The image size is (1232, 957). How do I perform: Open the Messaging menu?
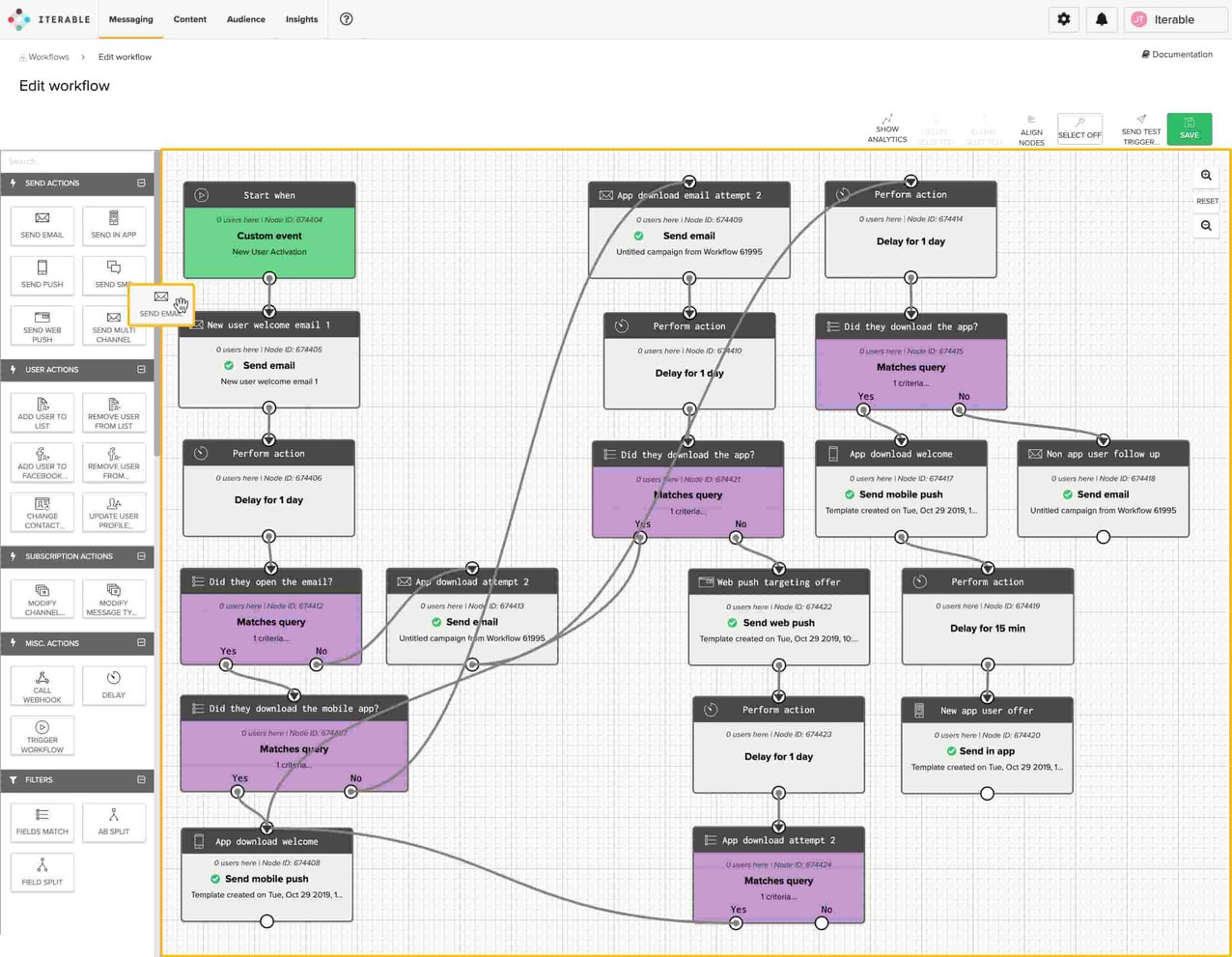click(131, 19)
